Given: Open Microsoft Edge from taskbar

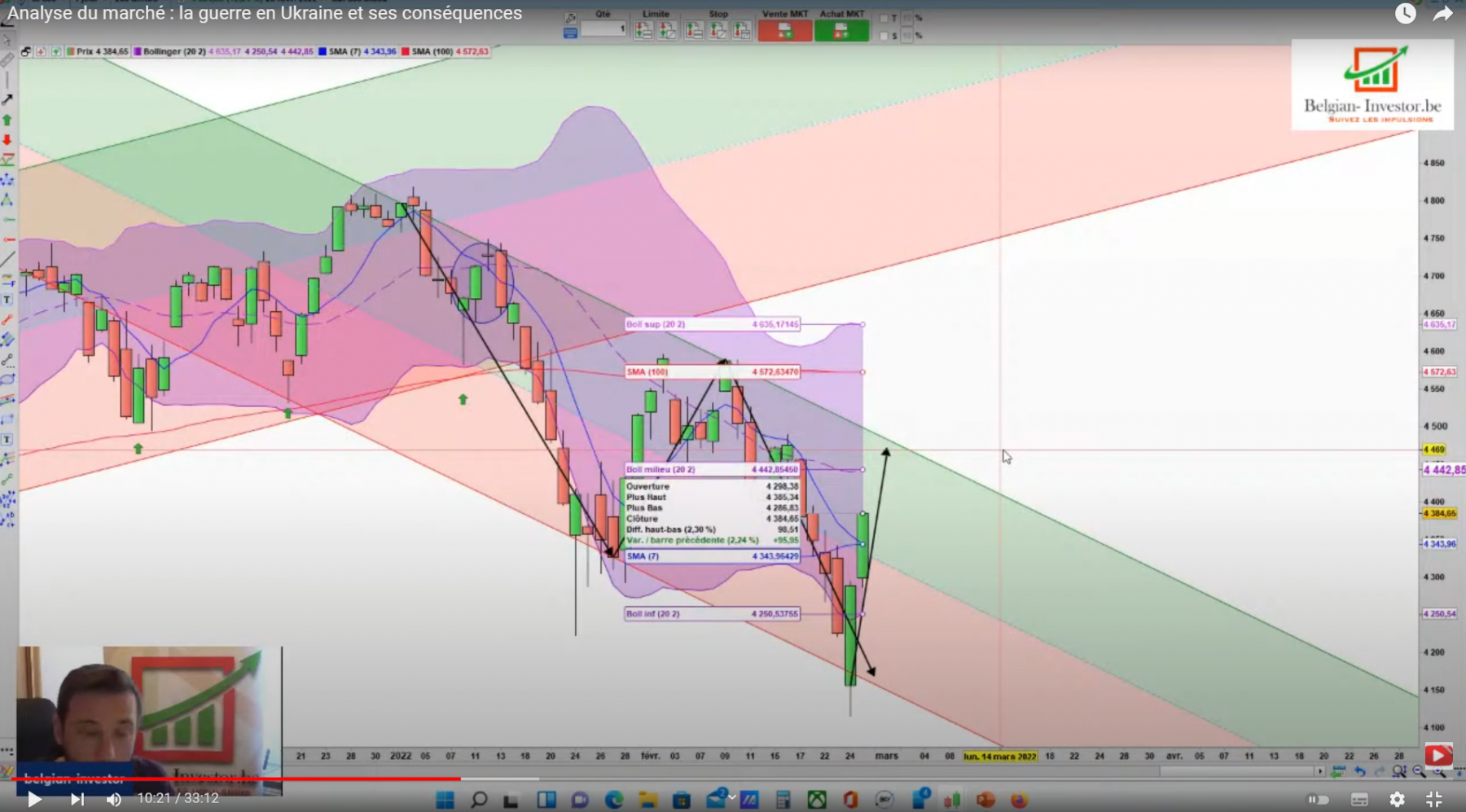Looking at the screenshot, I should coord(613,800).
